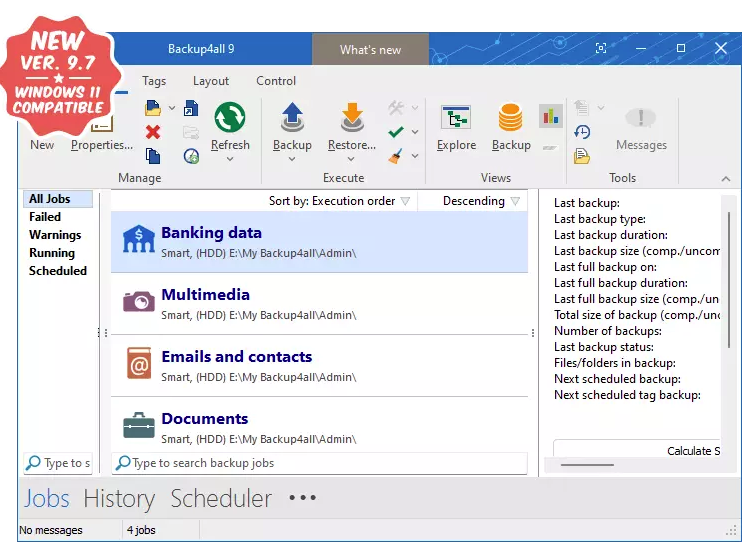This screenshot has height=551, width=747.
Task: Open the History bottom tab
Action: click(119, 499)
